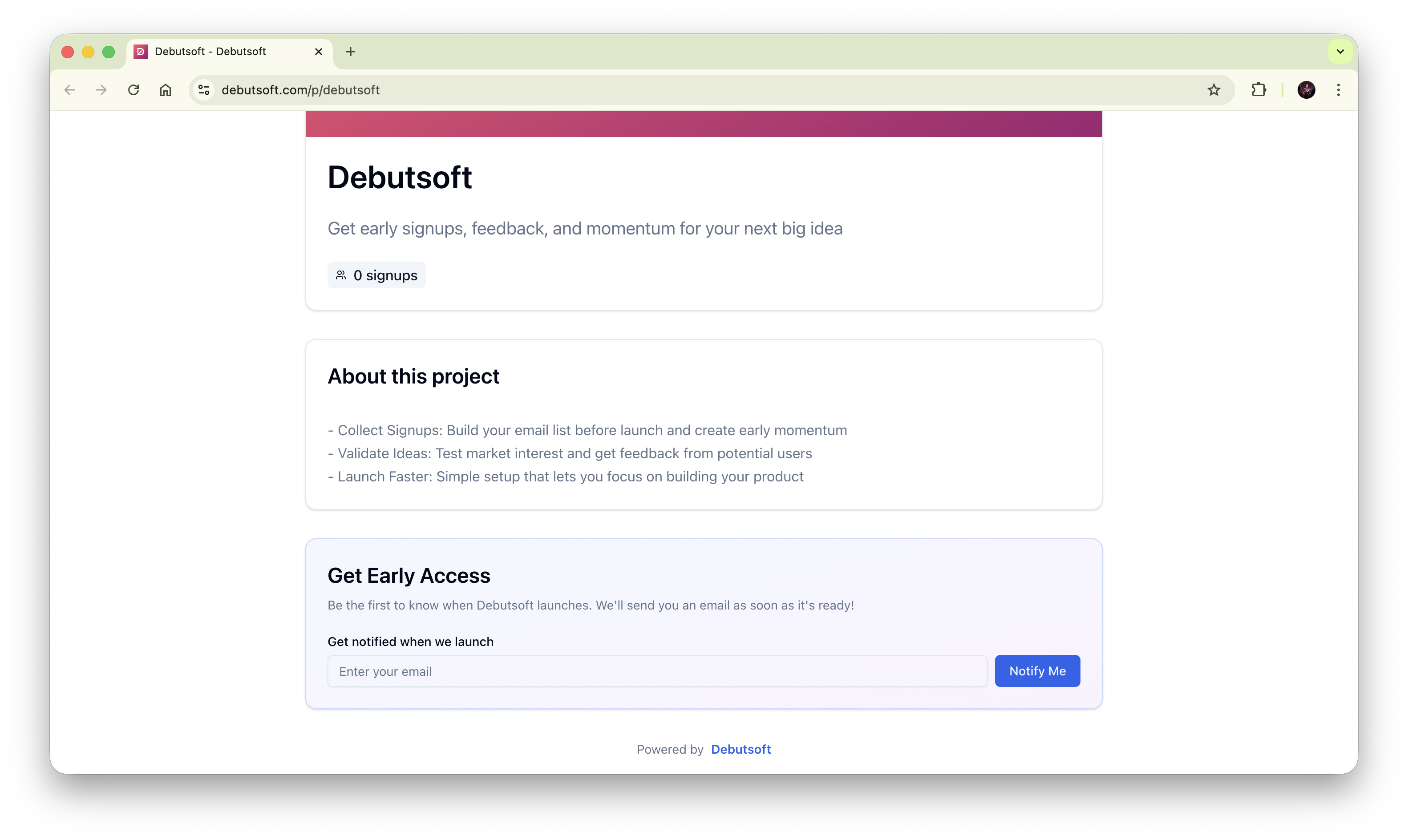
Task: Click the profile avatar in the toolbar
Action: (x=1307, y=89)
